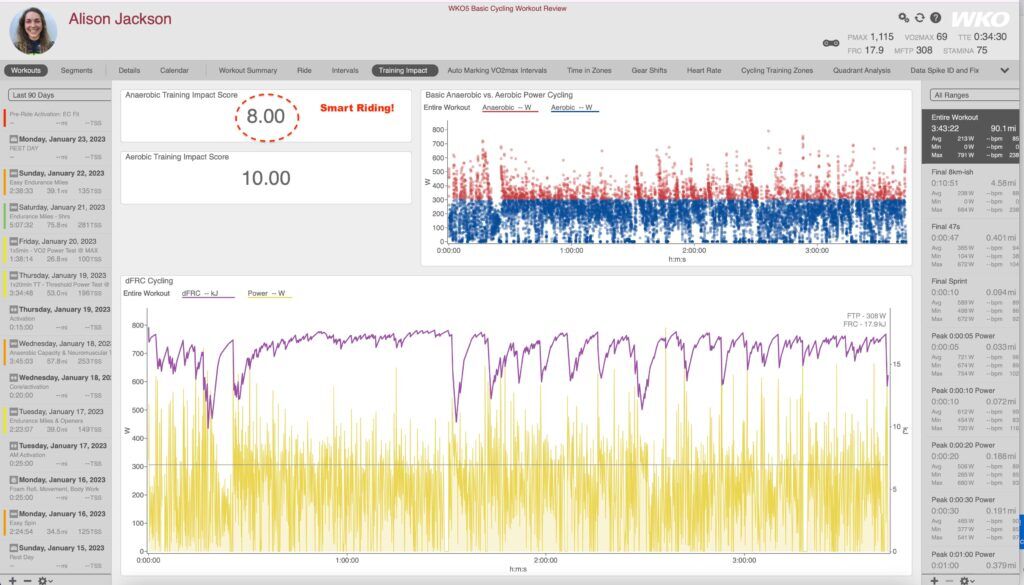Image resolution: width=1024 pixels, height=585 pixels.
Task: Open the settings gears icon near WKO logo
Action: click(903, 18)
